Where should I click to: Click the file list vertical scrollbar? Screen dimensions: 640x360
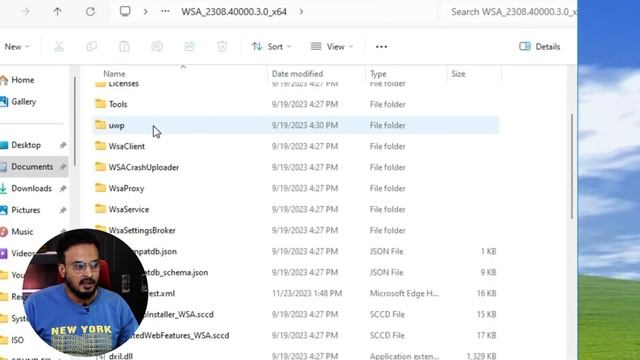click(572, 166)
